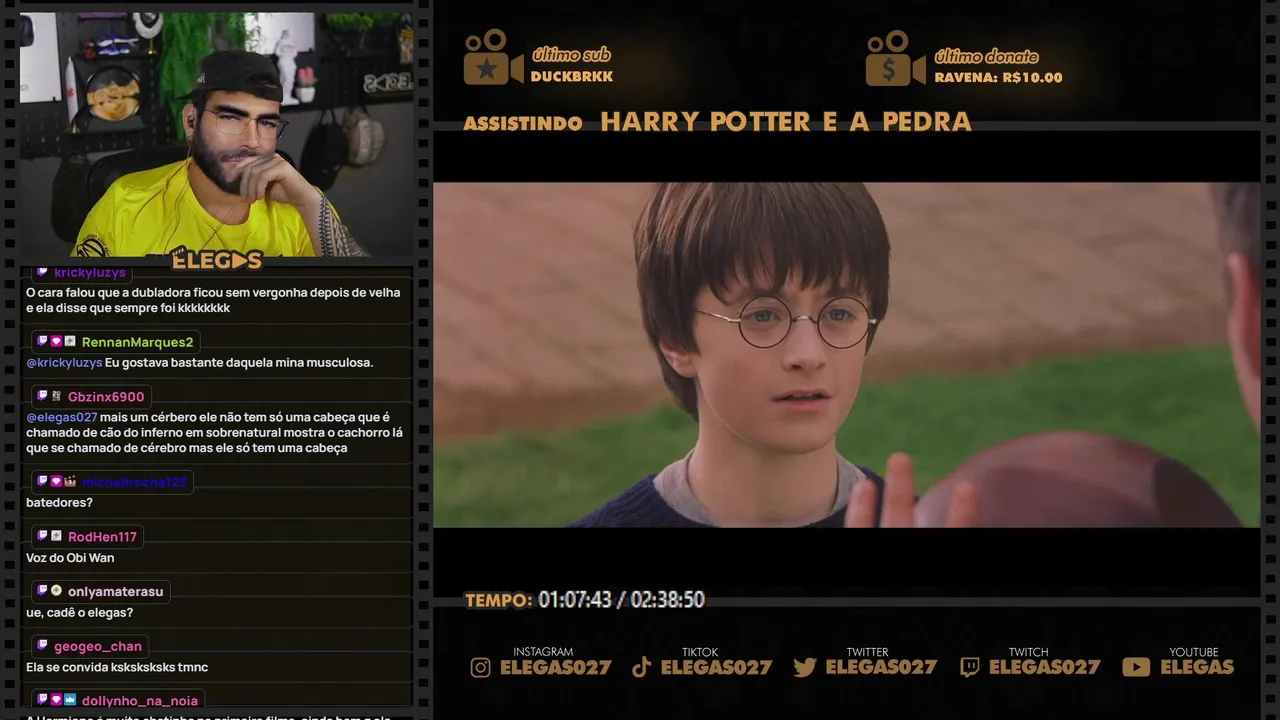Open the ELEGAS YouTube channel name
This screenshot has width=1280, height=720.
click(1197, 667)
